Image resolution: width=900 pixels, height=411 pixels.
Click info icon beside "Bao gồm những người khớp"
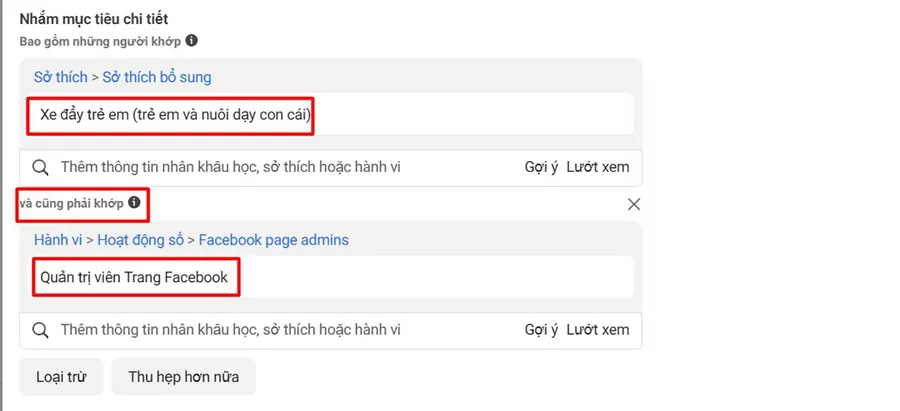coord(192,41)
